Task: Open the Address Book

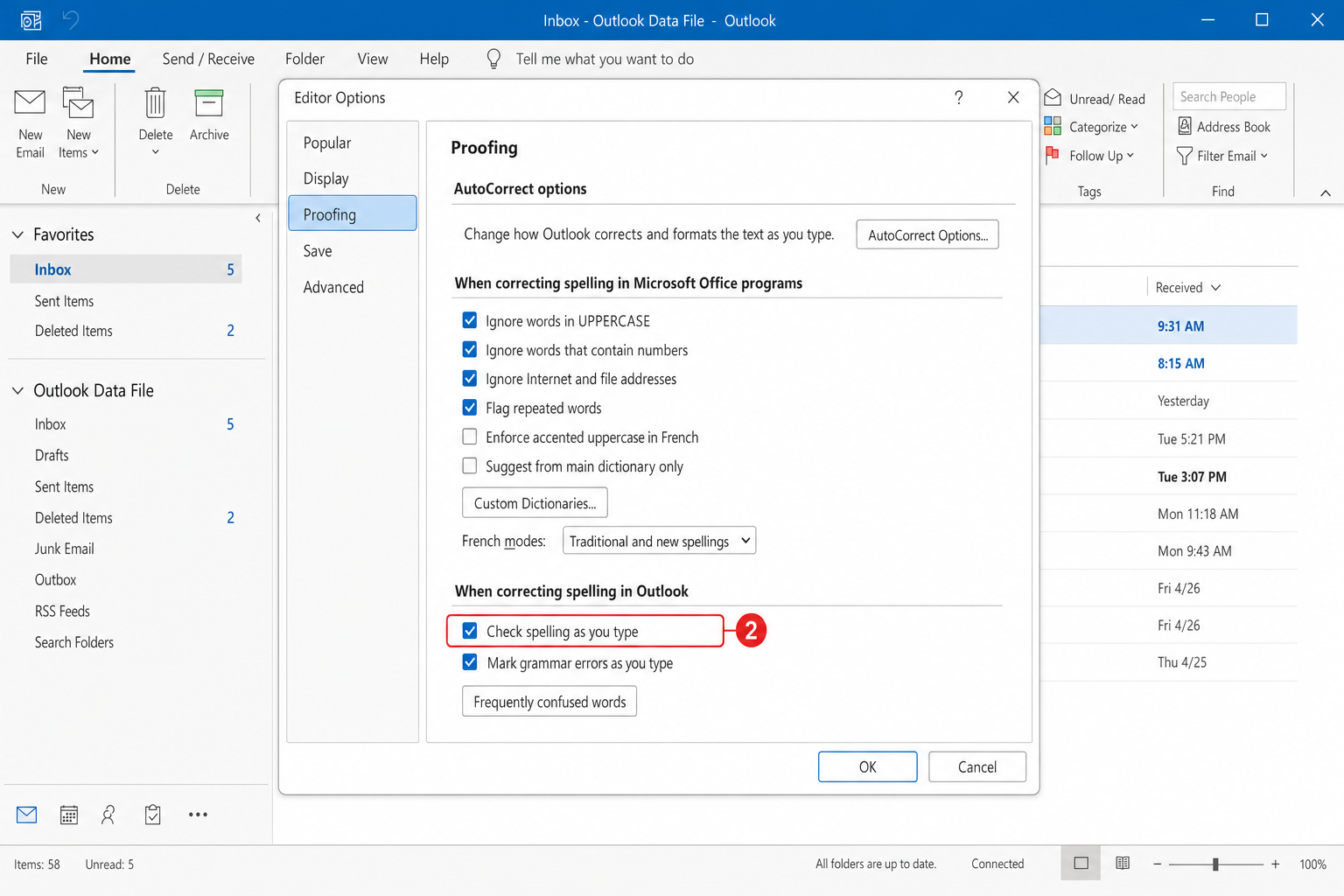Action: (x=1224, y=126)
